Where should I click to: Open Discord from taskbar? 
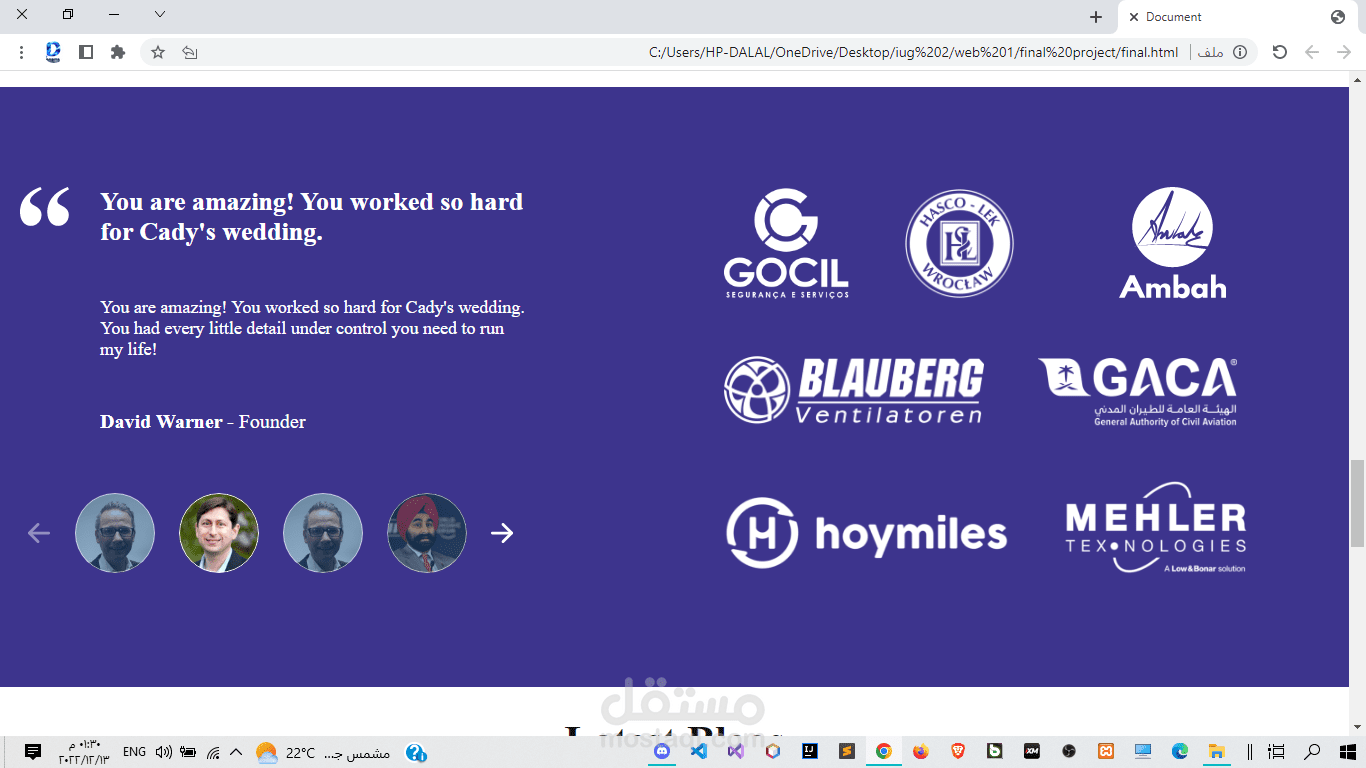pyautogui.click(x=661, y=751)
